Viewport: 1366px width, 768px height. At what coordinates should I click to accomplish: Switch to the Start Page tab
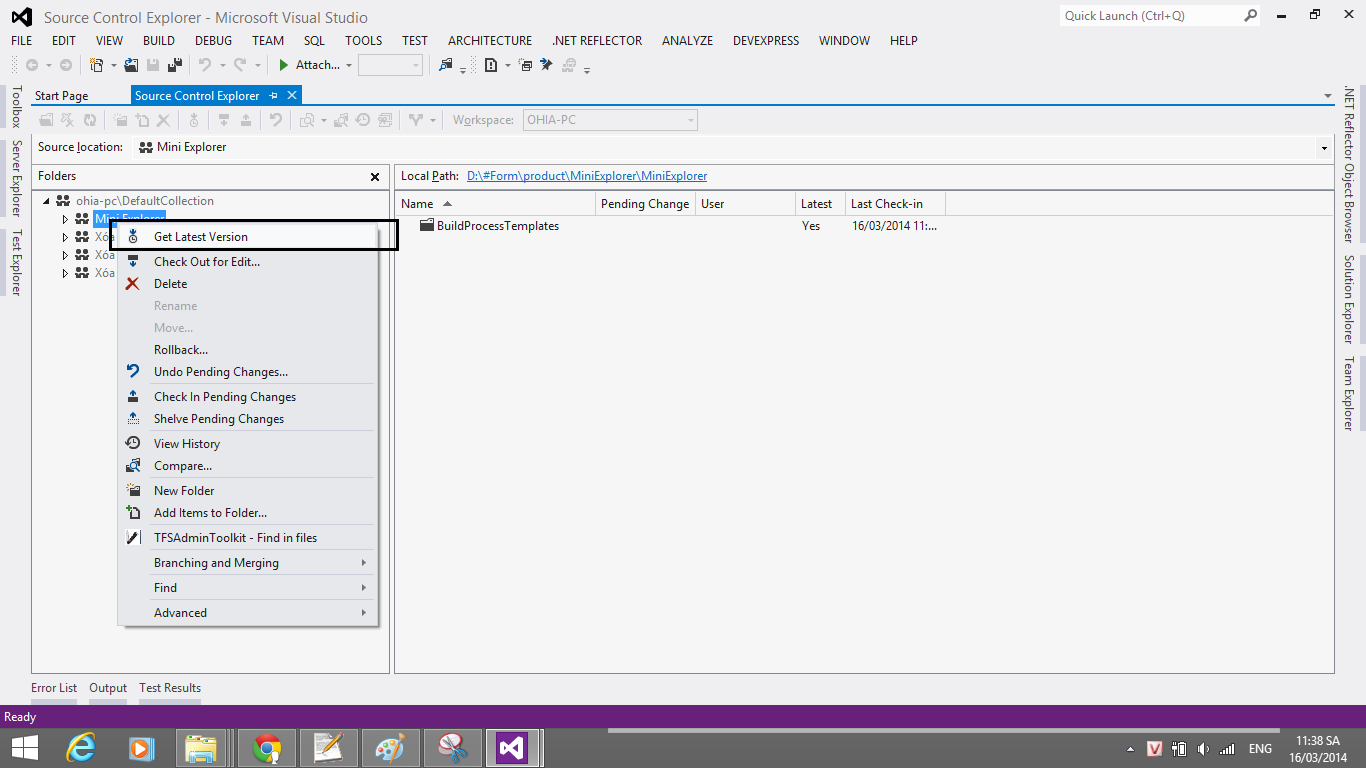[x=62, y=96]
